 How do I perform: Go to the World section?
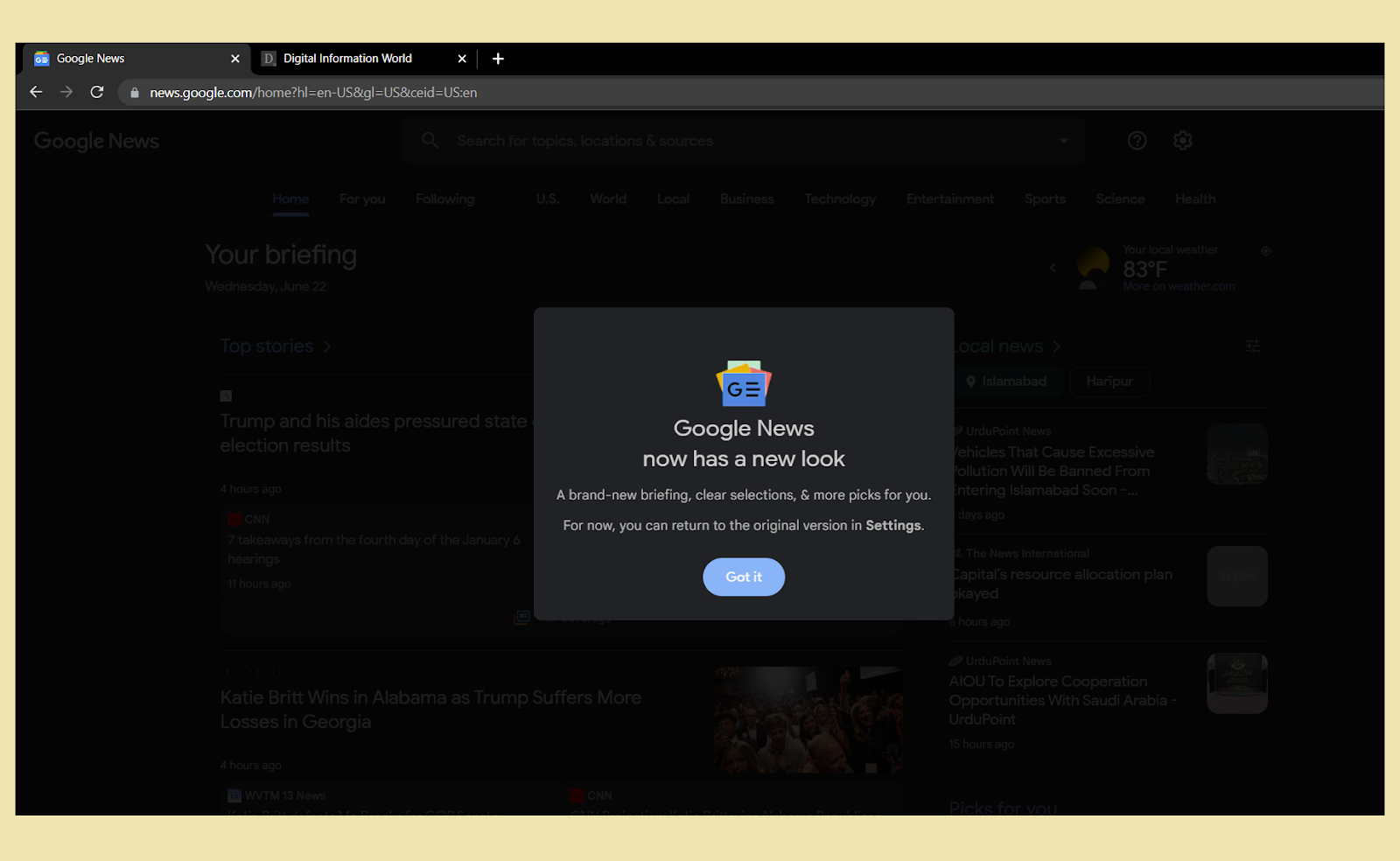point(608,199)
